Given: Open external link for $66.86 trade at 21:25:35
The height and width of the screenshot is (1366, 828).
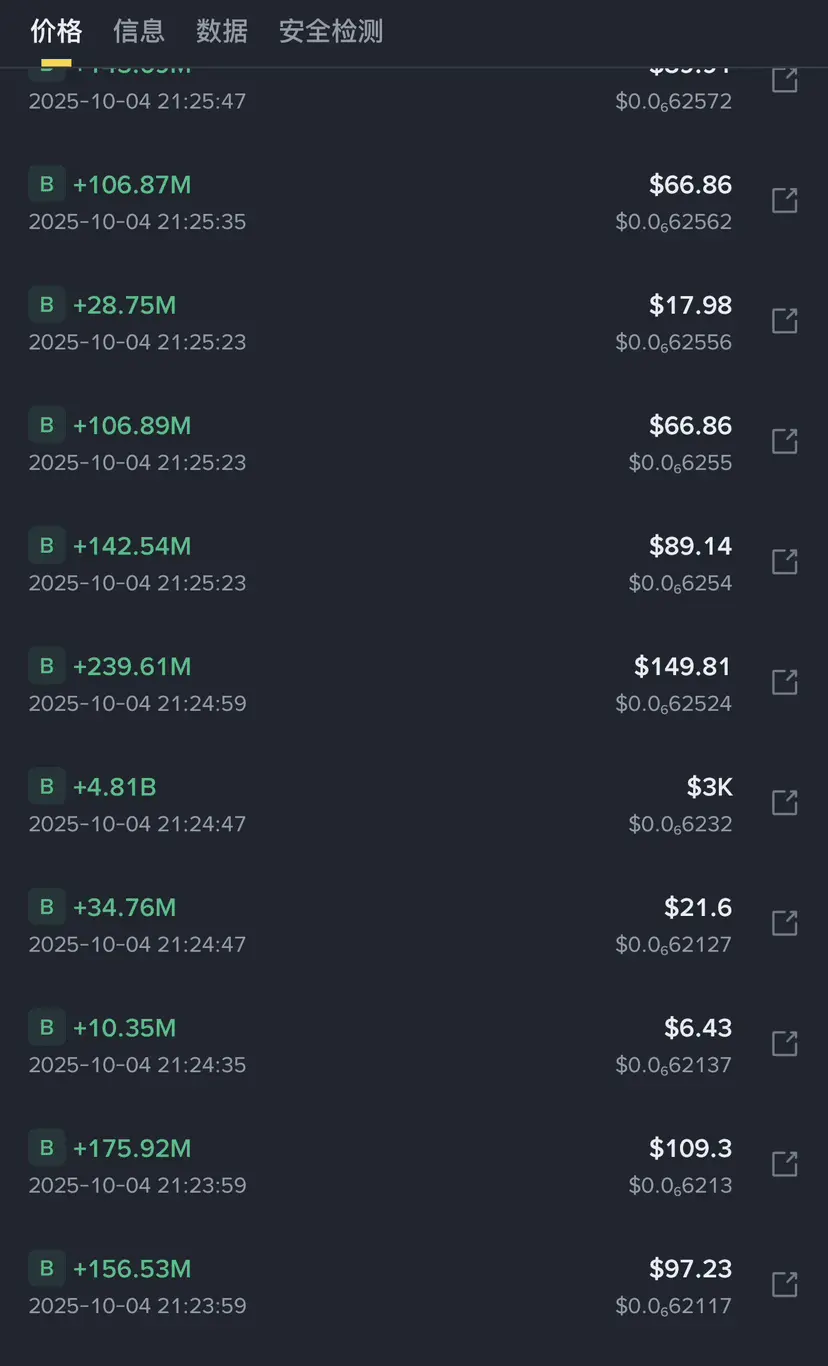Looking at the screenshot, I should click(x=785, y=201).
